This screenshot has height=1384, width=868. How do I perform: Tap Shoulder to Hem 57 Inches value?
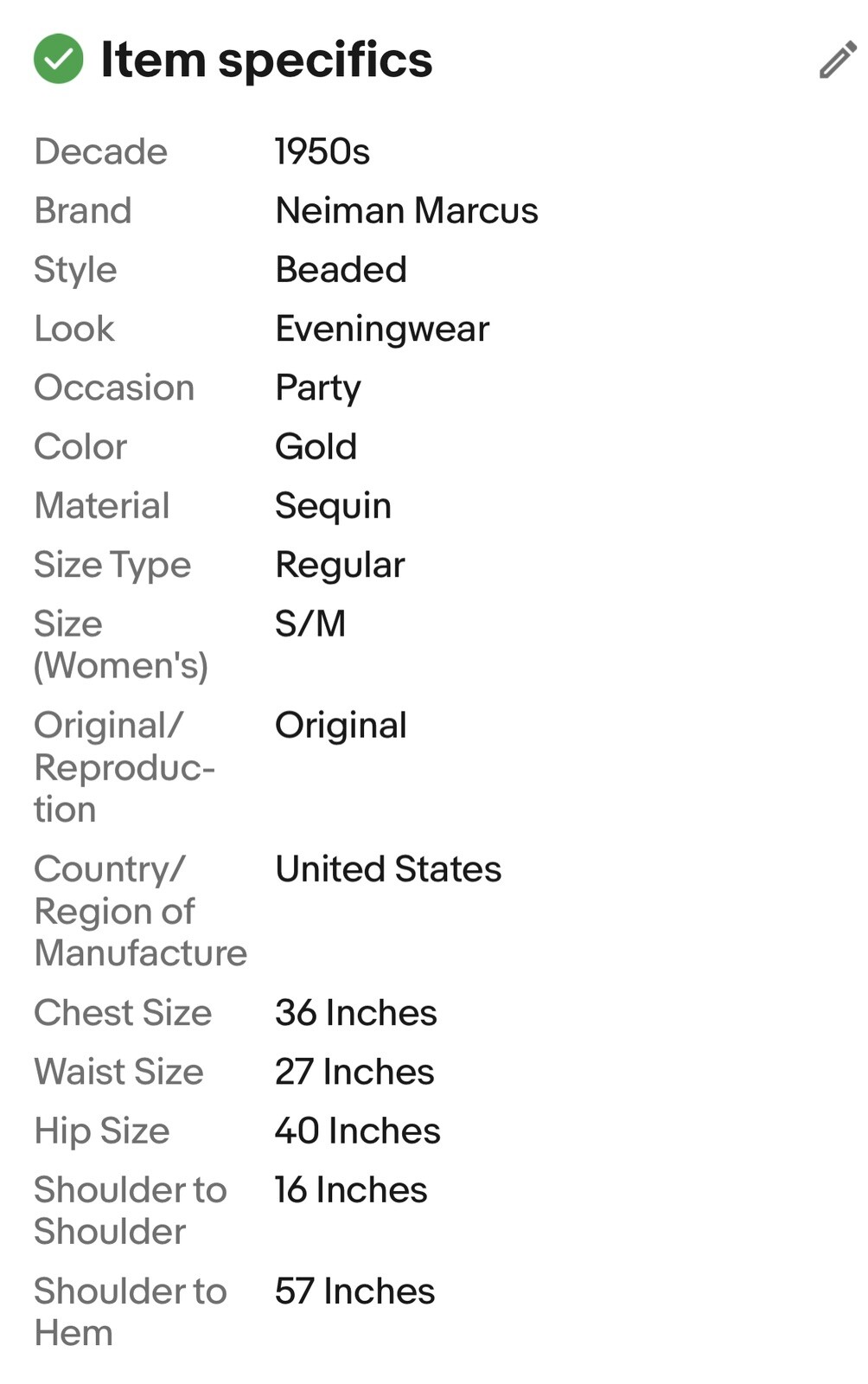pyautogui.click(x=354, y=1291)
